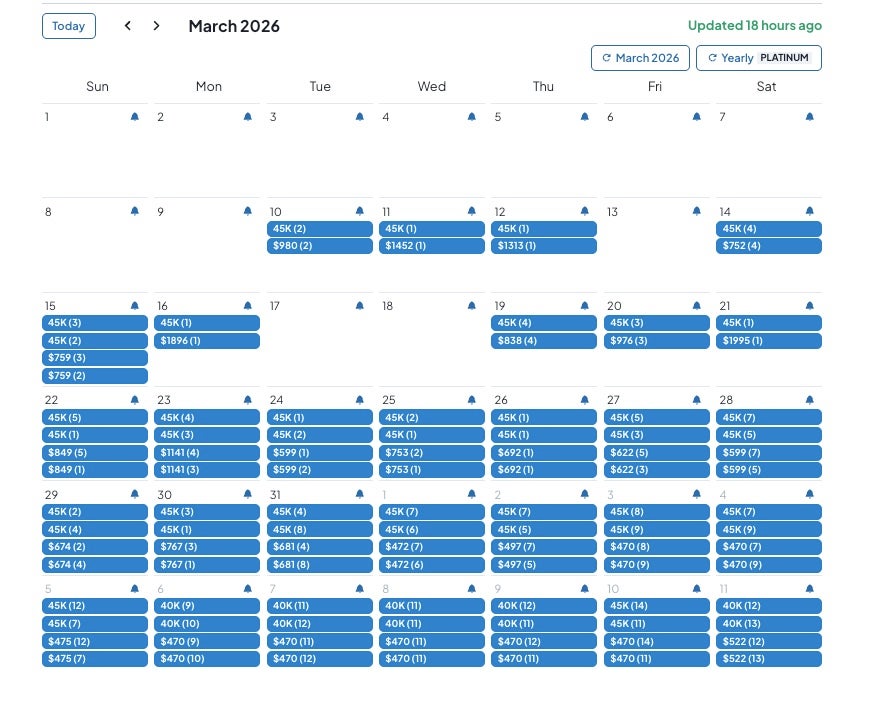The image size is (869, 701).
Task: Click the alert bell for March 10
Action: point(360,211)
